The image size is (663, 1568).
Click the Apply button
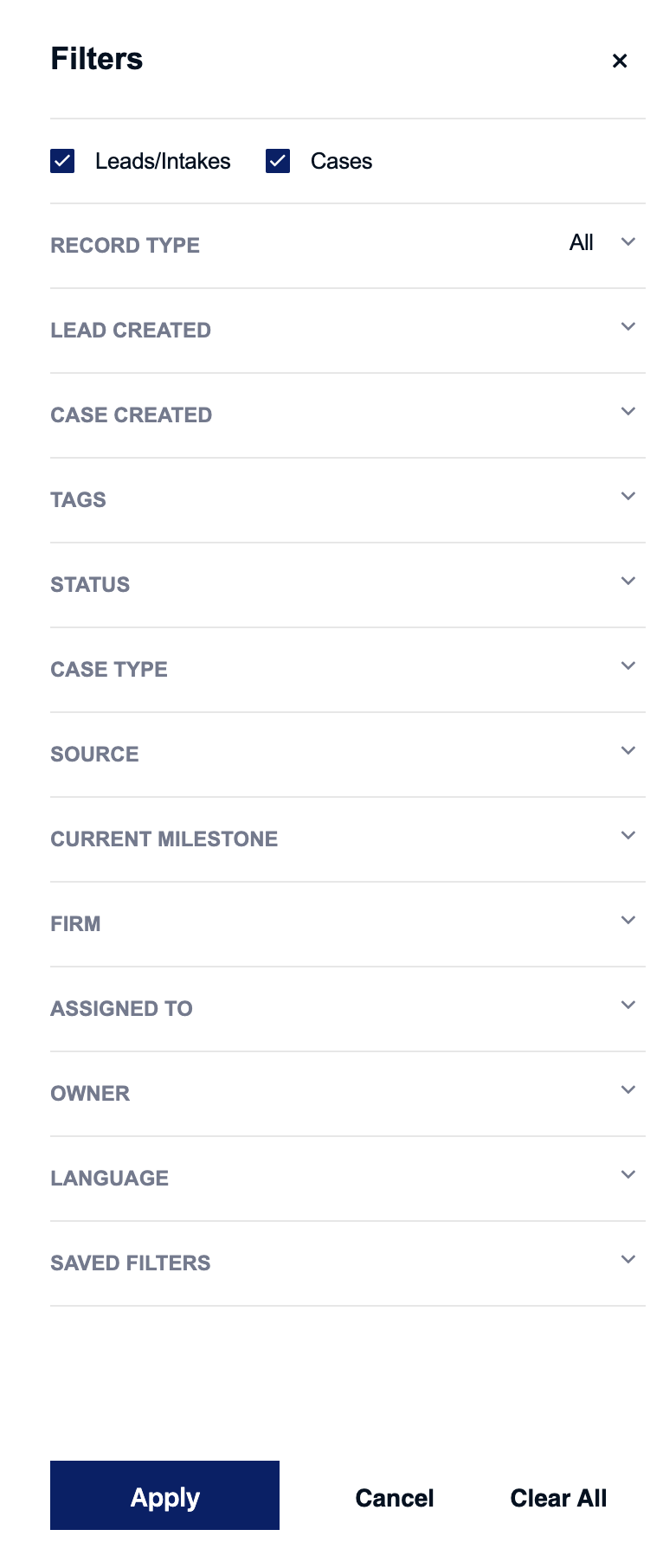pos(164,1495)
